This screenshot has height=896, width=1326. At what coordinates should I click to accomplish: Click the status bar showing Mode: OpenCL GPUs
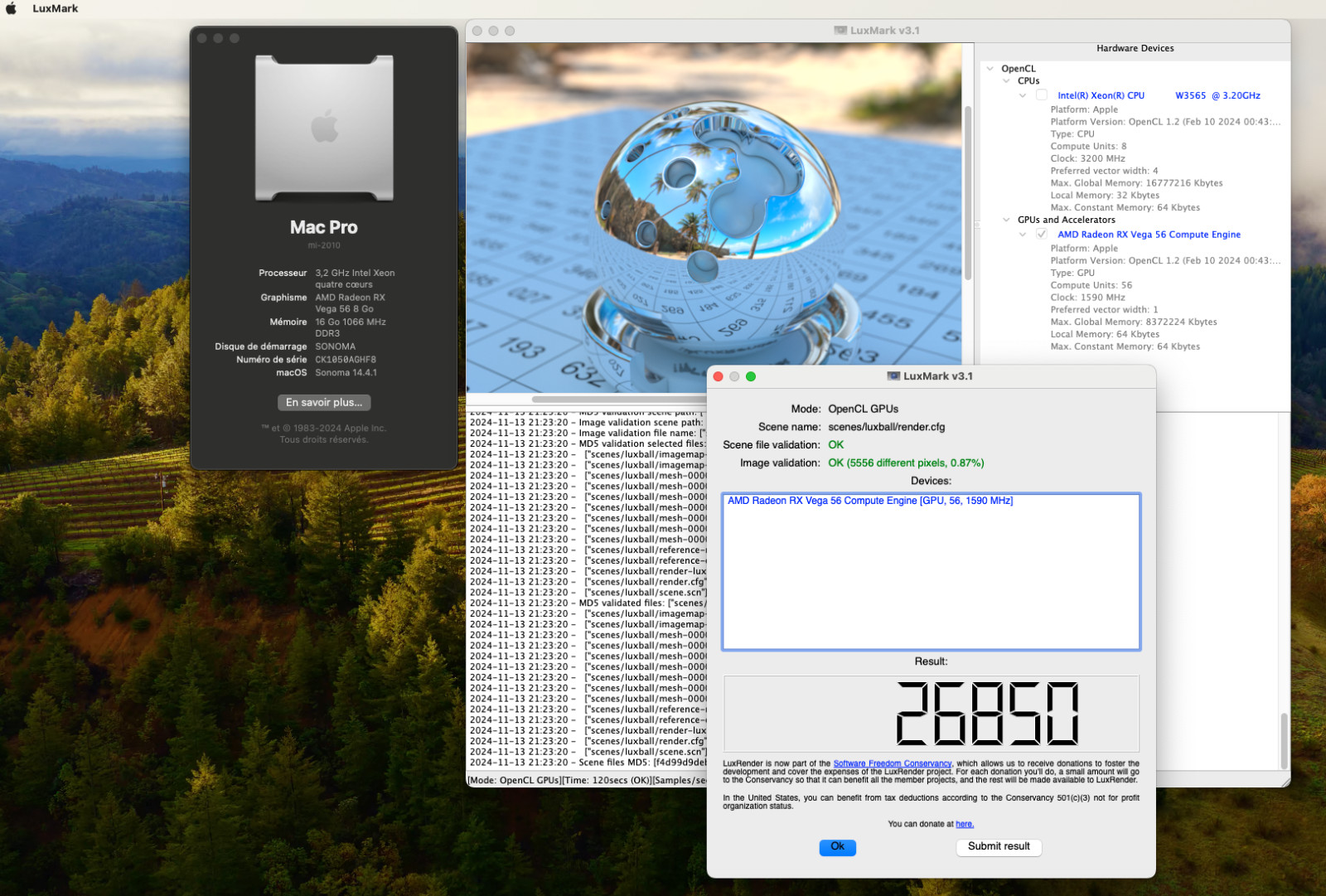587,780
